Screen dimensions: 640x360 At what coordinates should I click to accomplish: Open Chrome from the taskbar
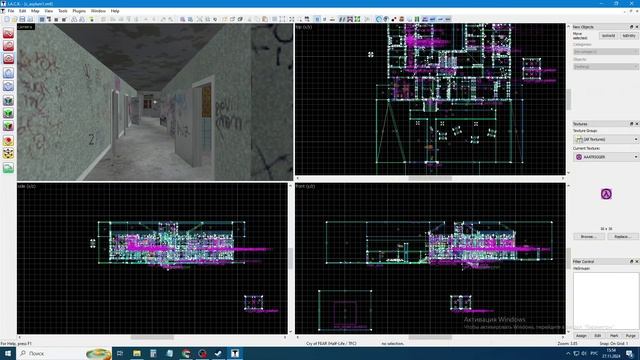(x=186, y=353)
